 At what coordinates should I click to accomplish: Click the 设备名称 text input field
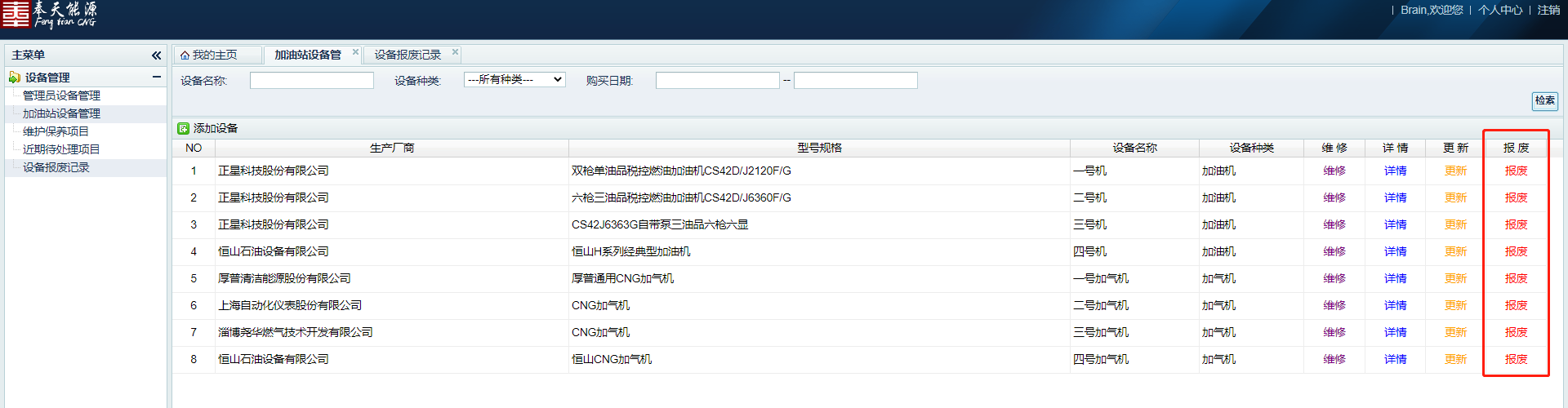pos(311,80)
